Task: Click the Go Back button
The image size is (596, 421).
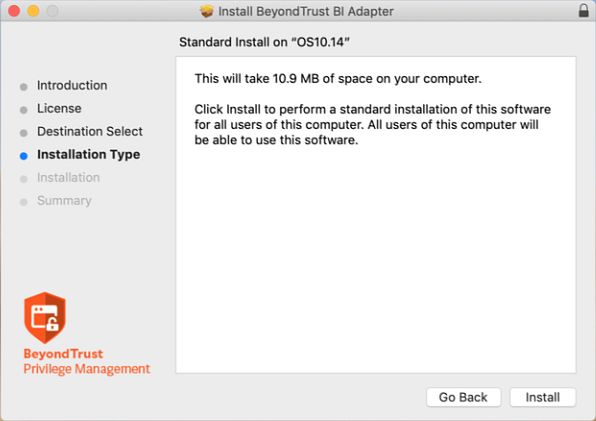Action: [463, 397]
